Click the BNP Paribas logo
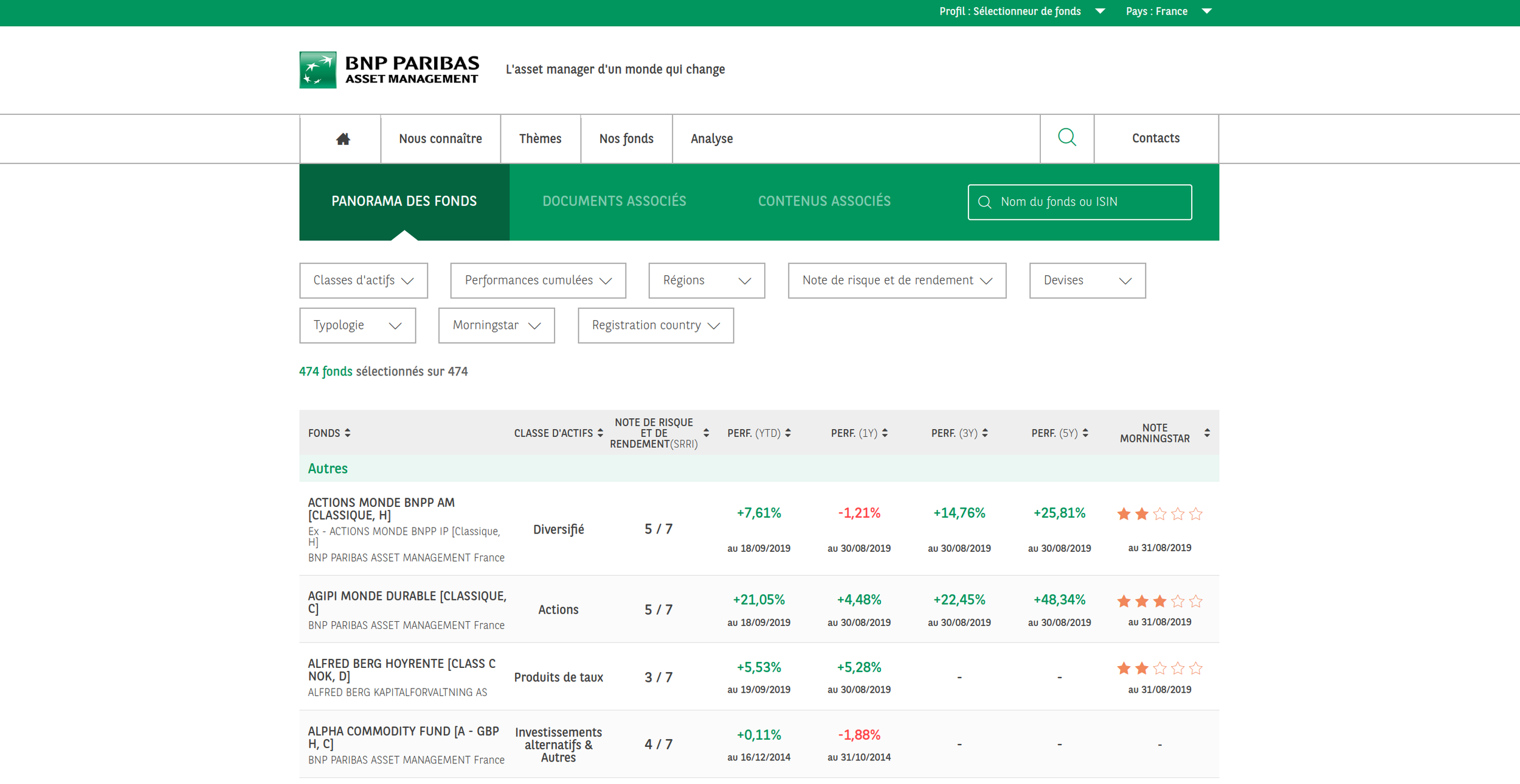The height and width of the screenshot is (784, 1520). 389,70
